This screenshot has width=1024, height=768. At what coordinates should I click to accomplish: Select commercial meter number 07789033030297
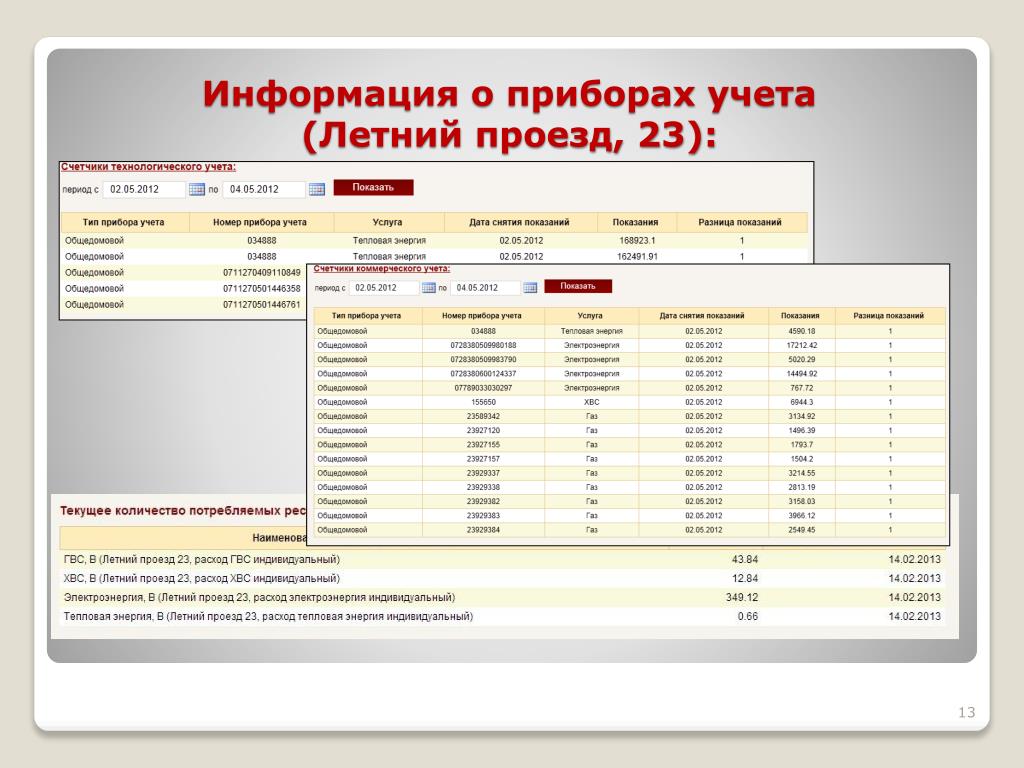pos(483,388)
